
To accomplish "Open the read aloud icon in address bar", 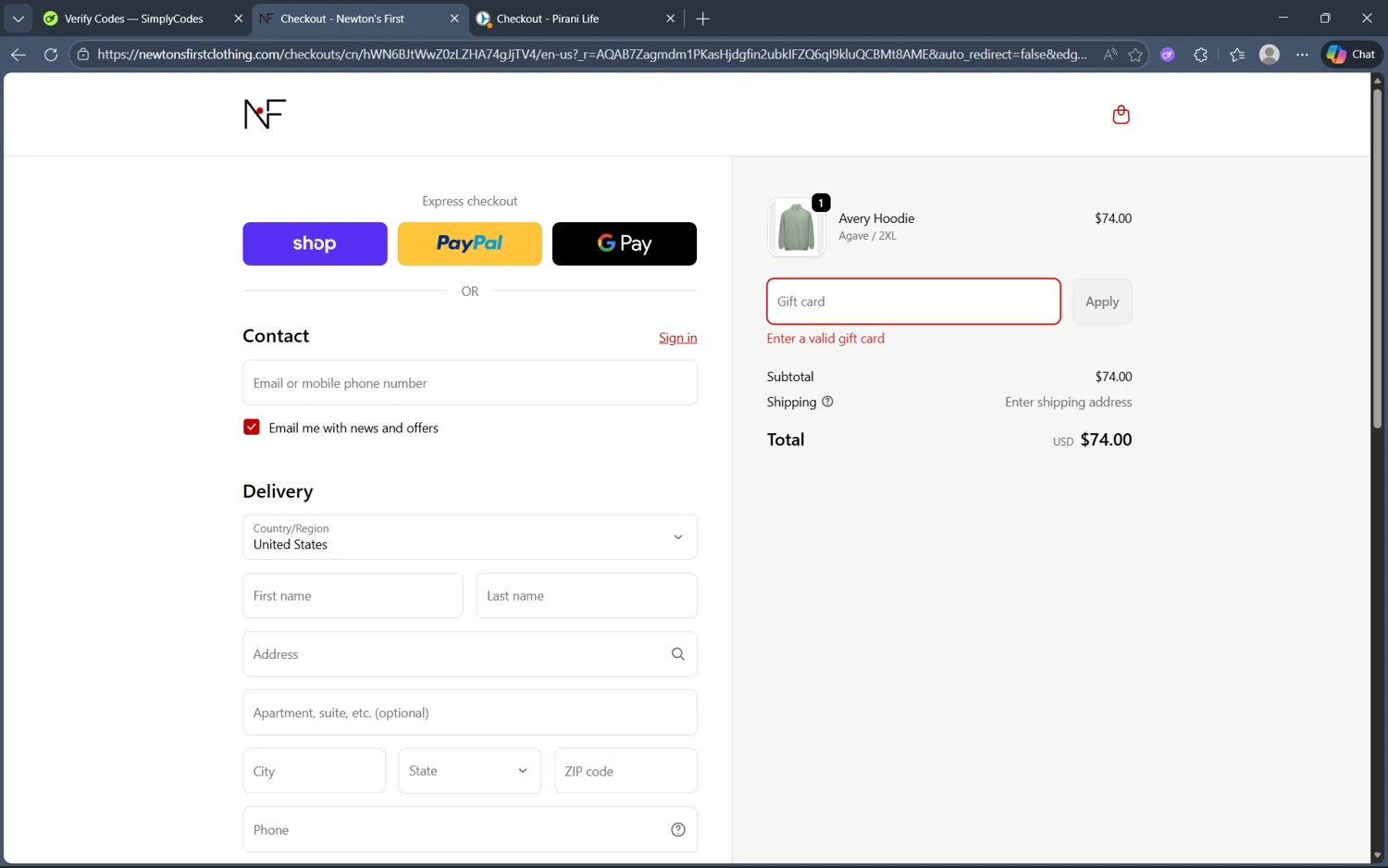I will 1109,55.
